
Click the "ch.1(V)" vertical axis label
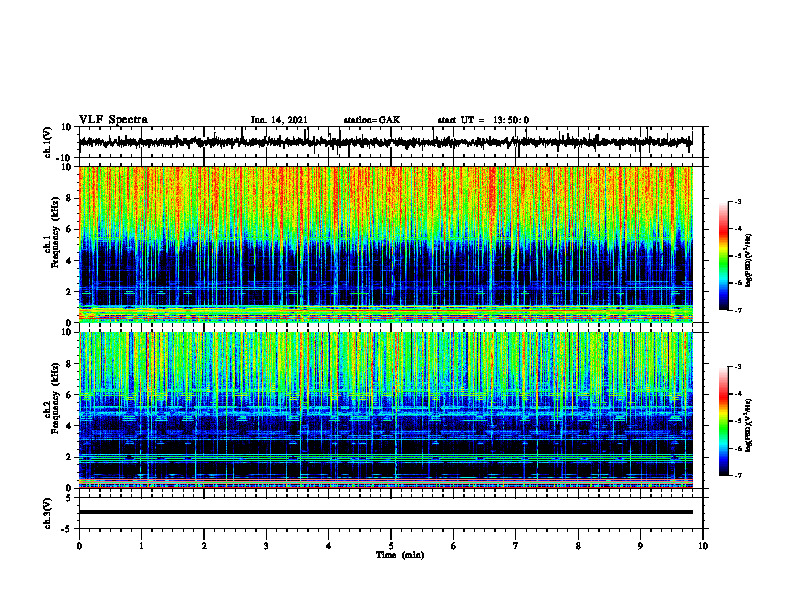pyautogui.click(x=47, y=142)
